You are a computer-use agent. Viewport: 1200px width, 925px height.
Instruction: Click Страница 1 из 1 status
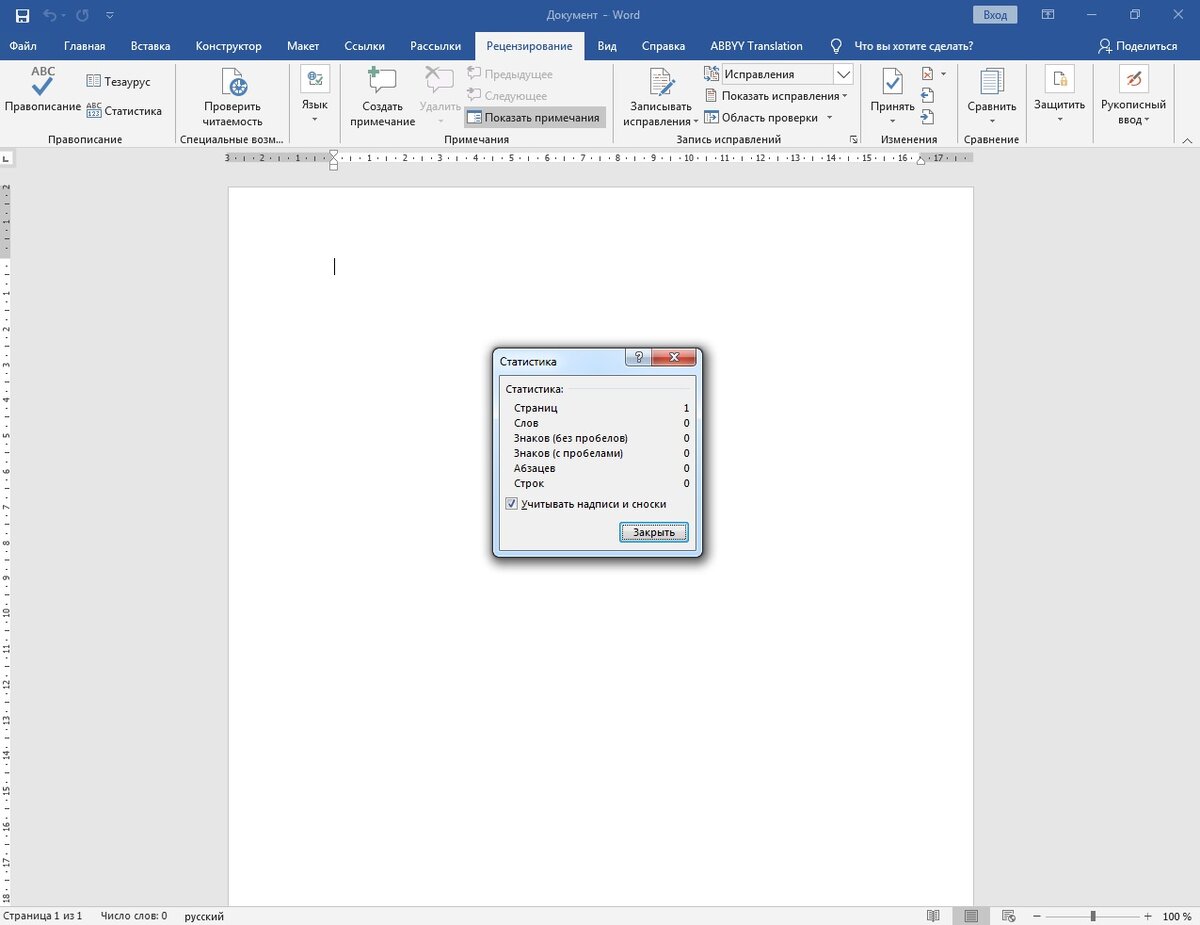(42, 916)
